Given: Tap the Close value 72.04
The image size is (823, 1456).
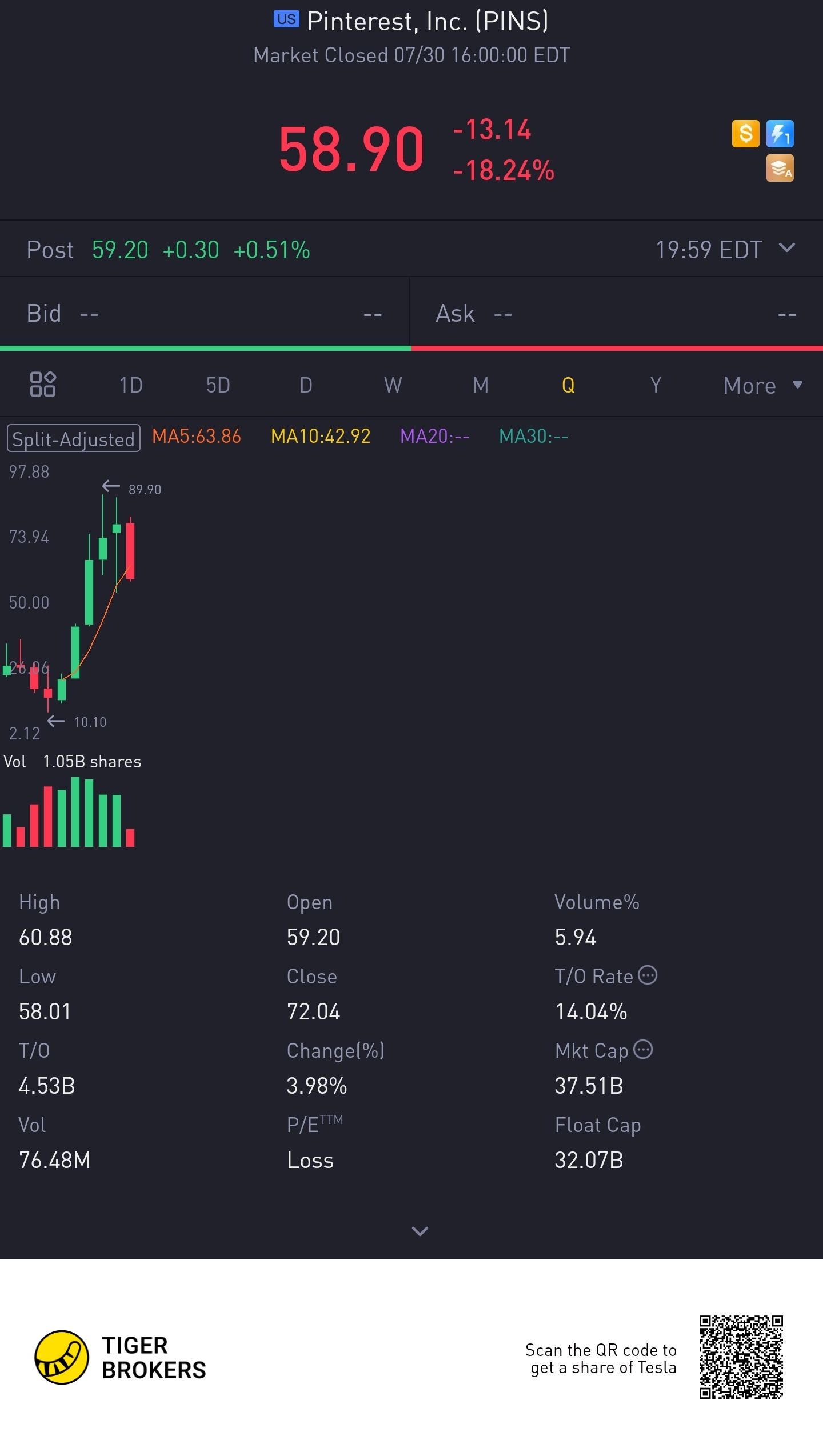Looking at the screenshot, I should tap(313, 1011).
